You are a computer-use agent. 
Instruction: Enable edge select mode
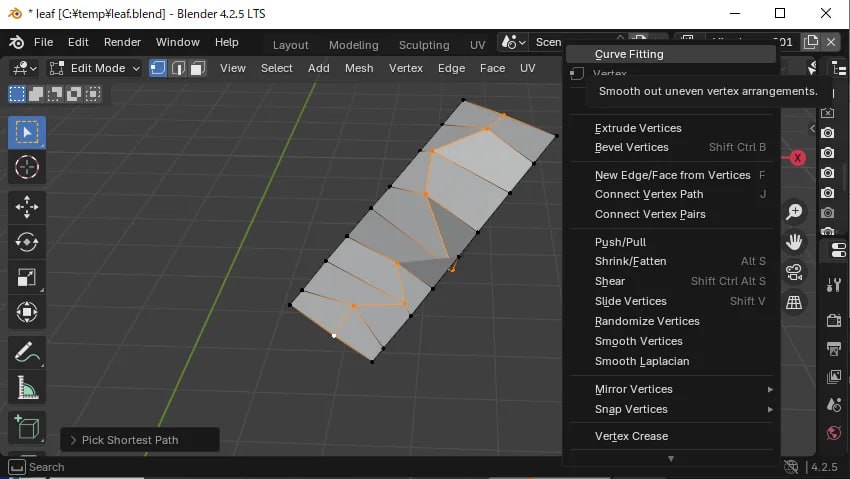[178, 68]
